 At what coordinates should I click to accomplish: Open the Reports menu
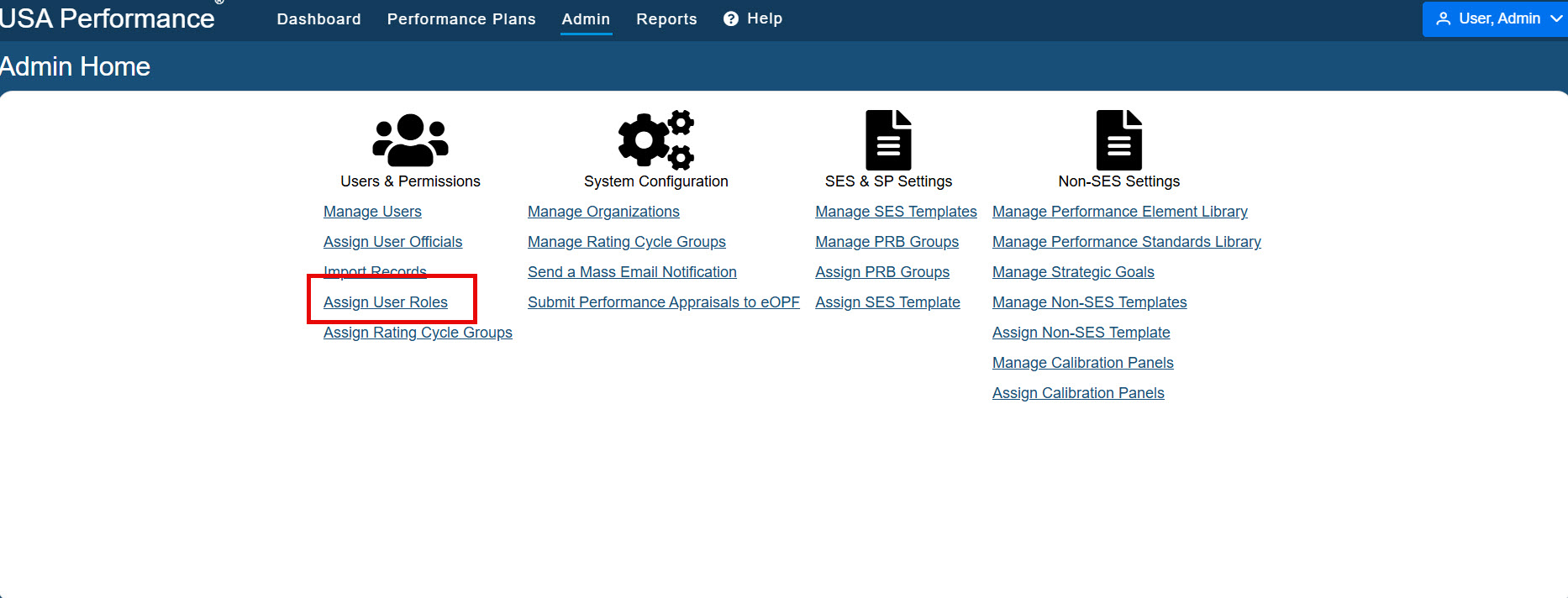tap(666, 18)
